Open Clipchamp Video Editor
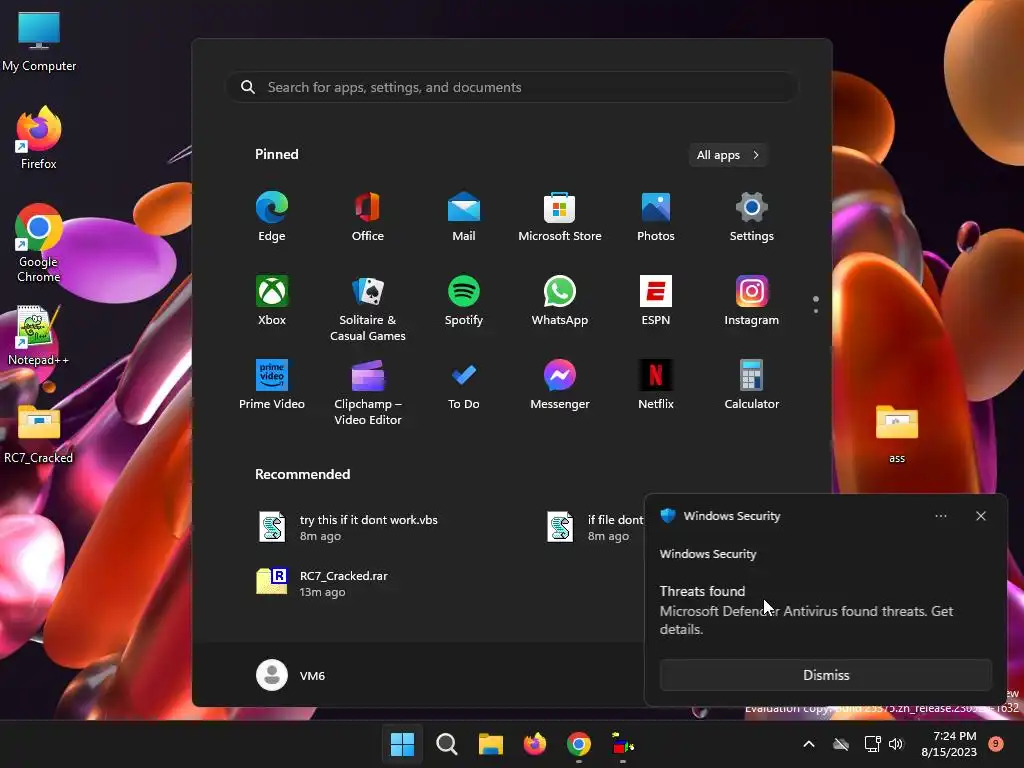Image resolution: width=1024 pixels, height=768 pixels. [368, 392]
